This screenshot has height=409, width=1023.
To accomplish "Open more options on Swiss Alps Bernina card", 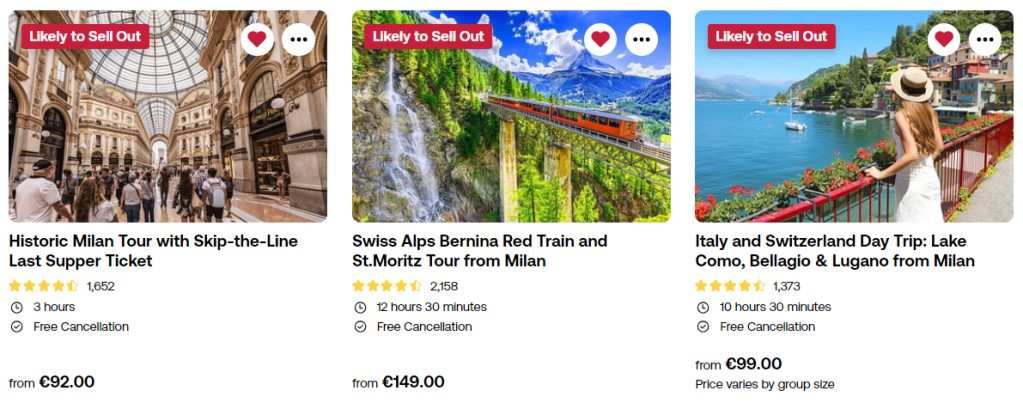I will point(642,39).
